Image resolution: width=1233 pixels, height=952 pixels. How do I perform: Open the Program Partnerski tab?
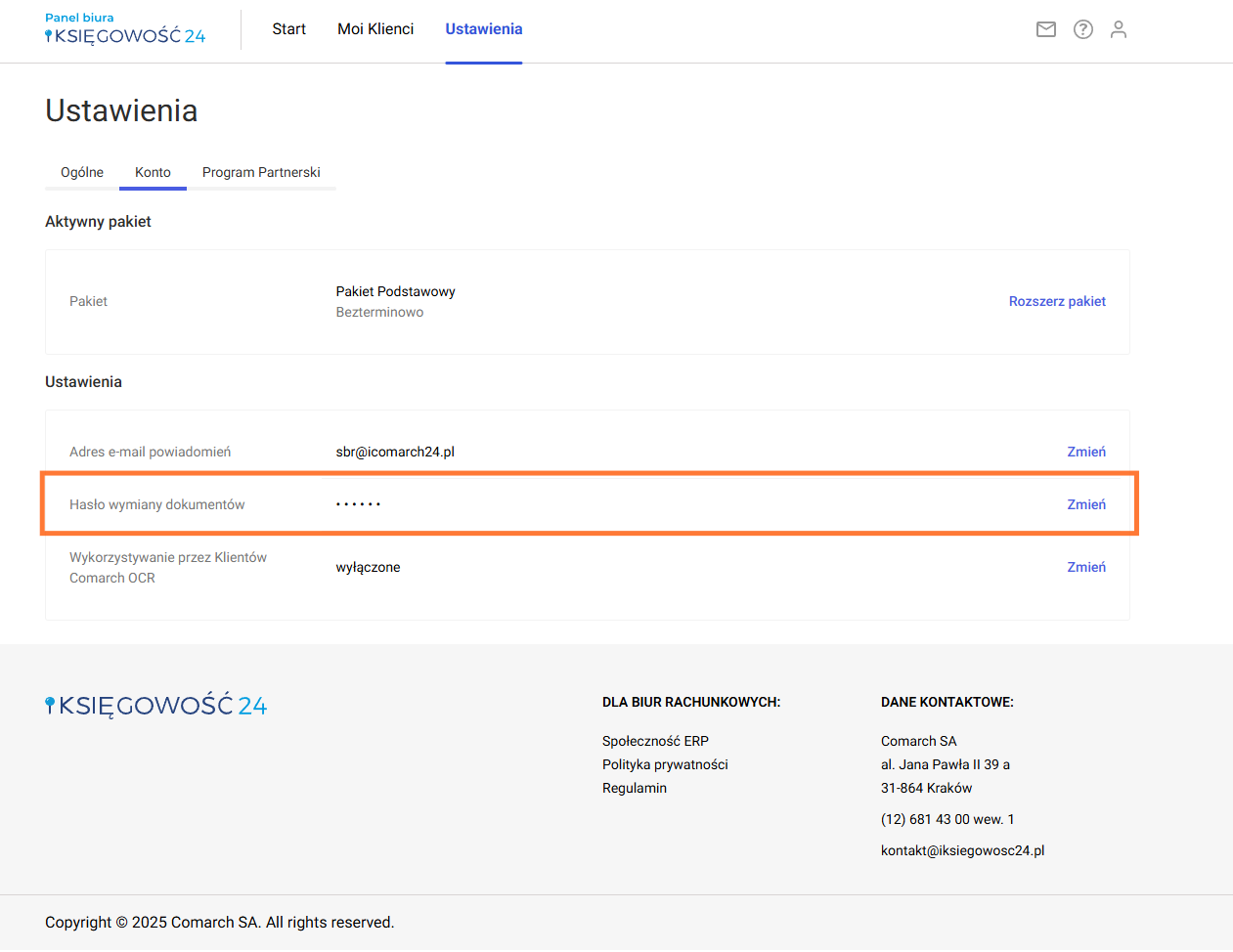(x=261, y=172)
